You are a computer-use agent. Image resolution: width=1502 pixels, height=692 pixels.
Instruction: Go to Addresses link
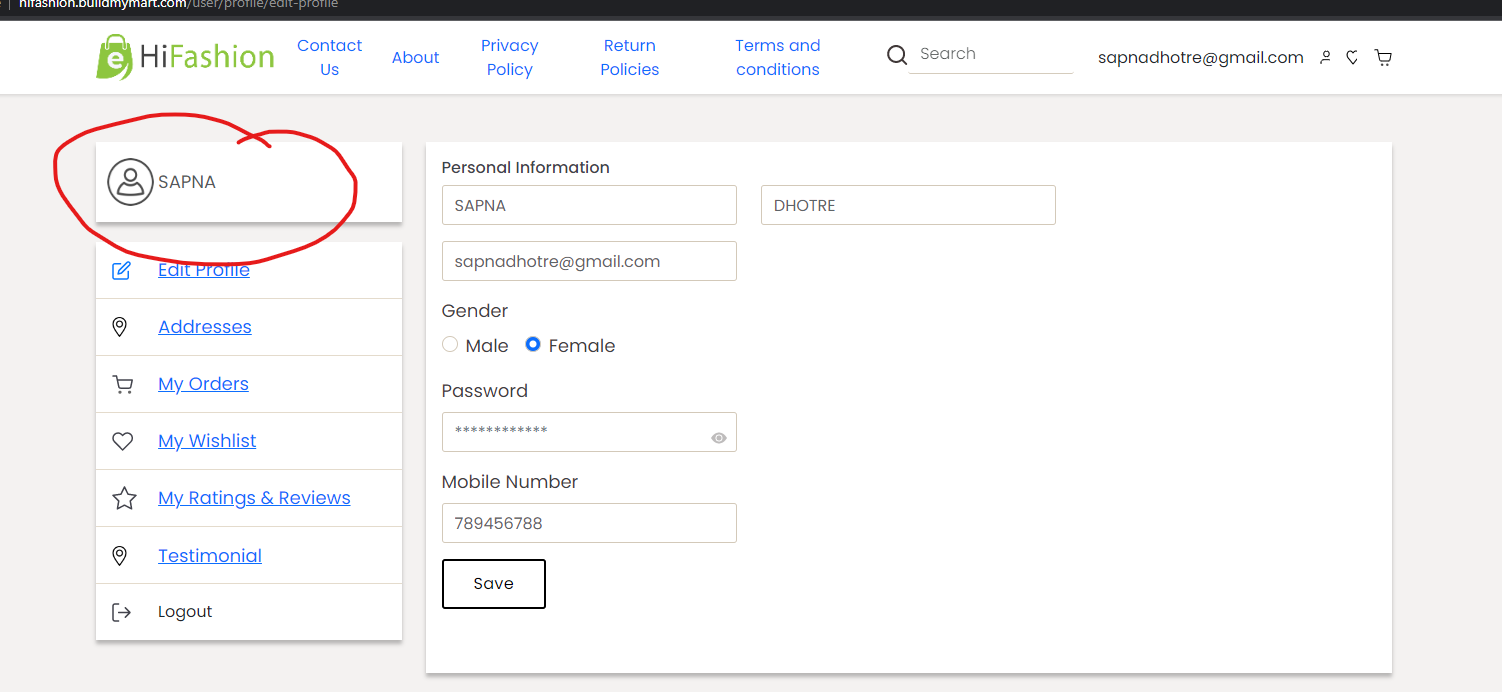pyautogui.click(x=205, y=327)
